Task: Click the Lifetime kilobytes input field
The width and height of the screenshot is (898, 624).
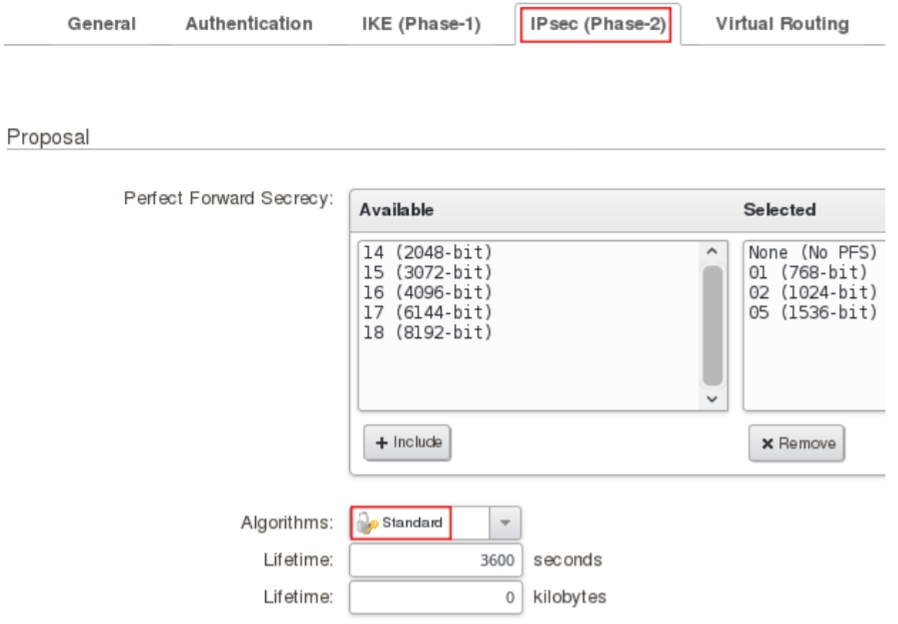Action: [436, 598]
